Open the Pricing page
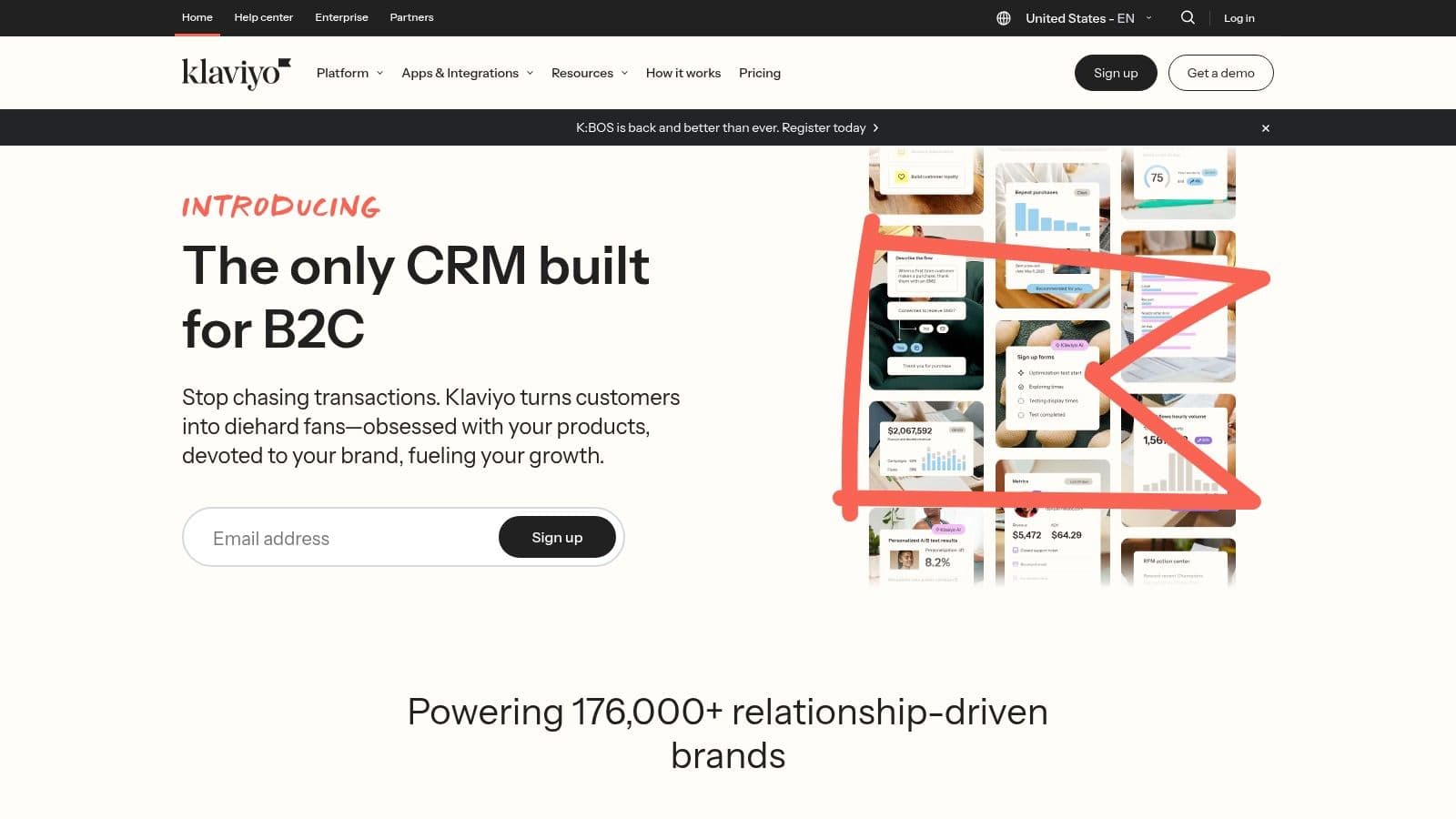1456x819 pixels. (x=759, y=73)
